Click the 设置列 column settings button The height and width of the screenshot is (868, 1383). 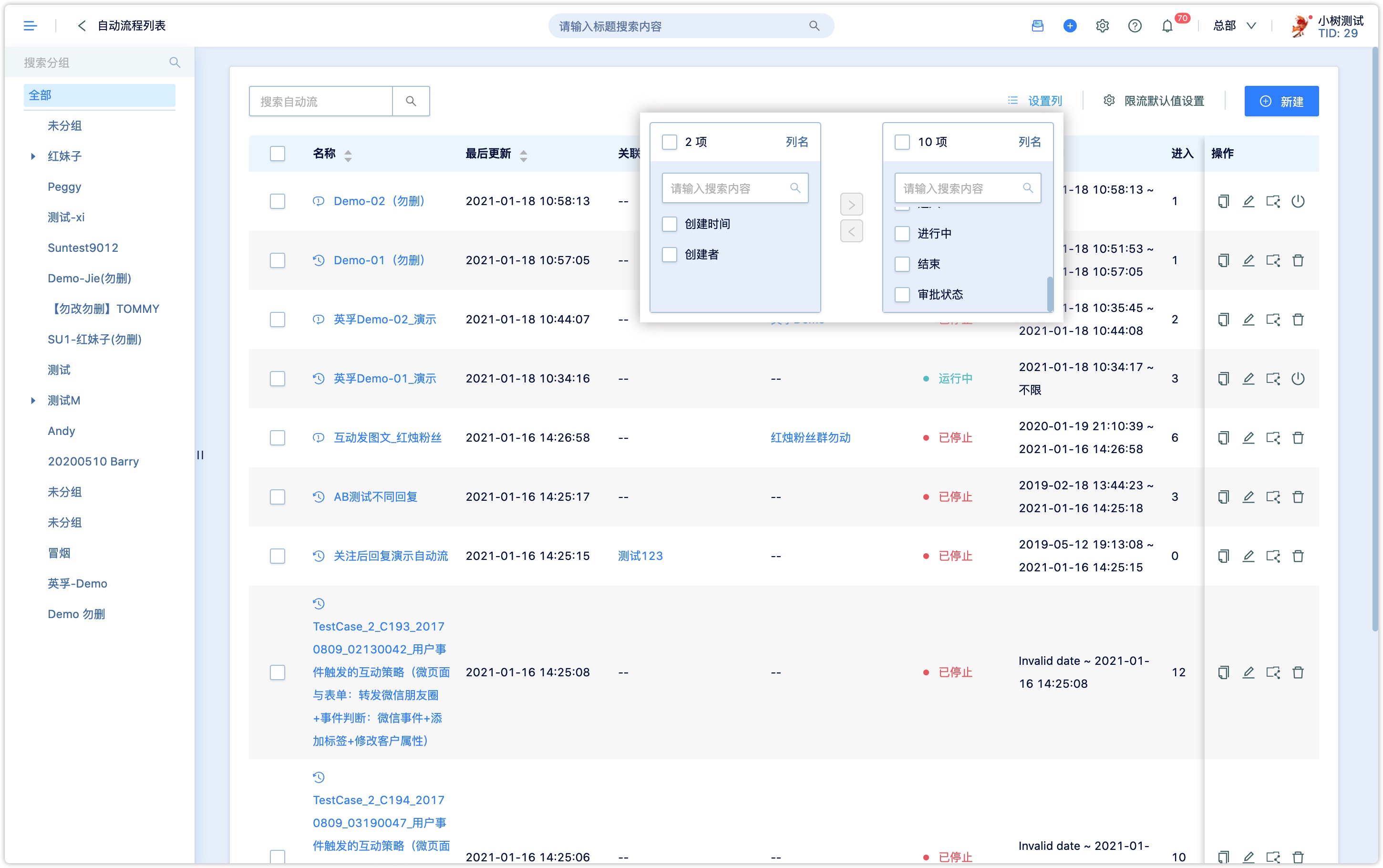coord(1035,101)
